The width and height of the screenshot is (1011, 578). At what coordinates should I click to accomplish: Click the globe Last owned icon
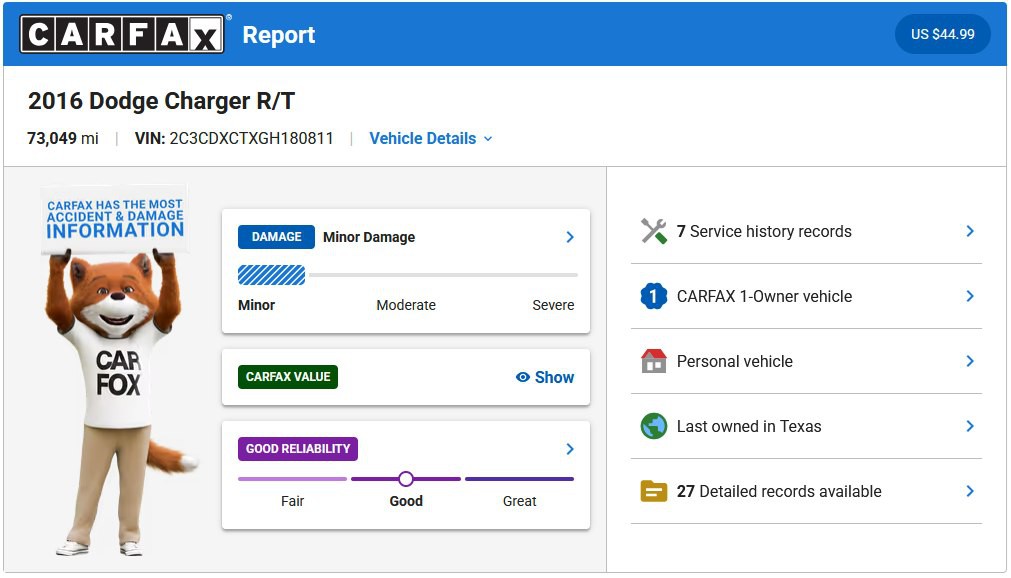point(653,426)
